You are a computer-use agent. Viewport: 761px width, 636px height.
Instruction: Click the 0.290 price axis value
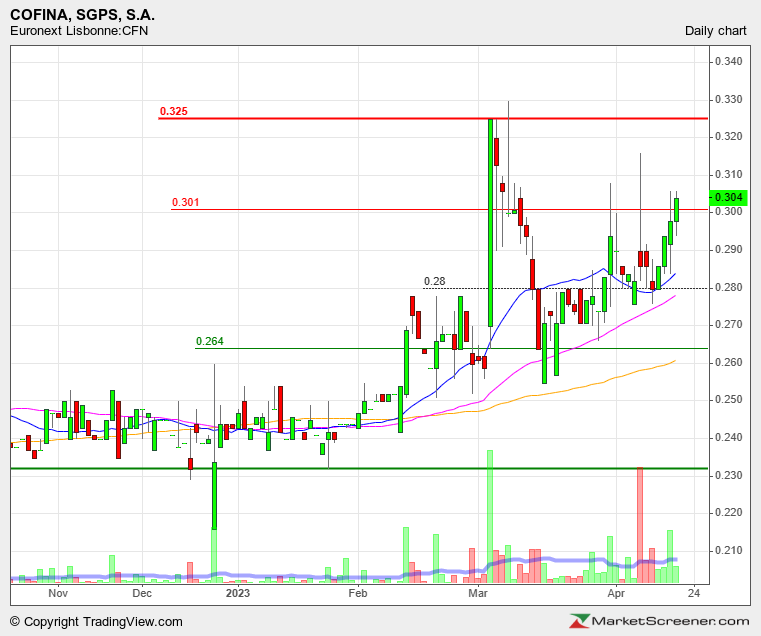(728, 250)
